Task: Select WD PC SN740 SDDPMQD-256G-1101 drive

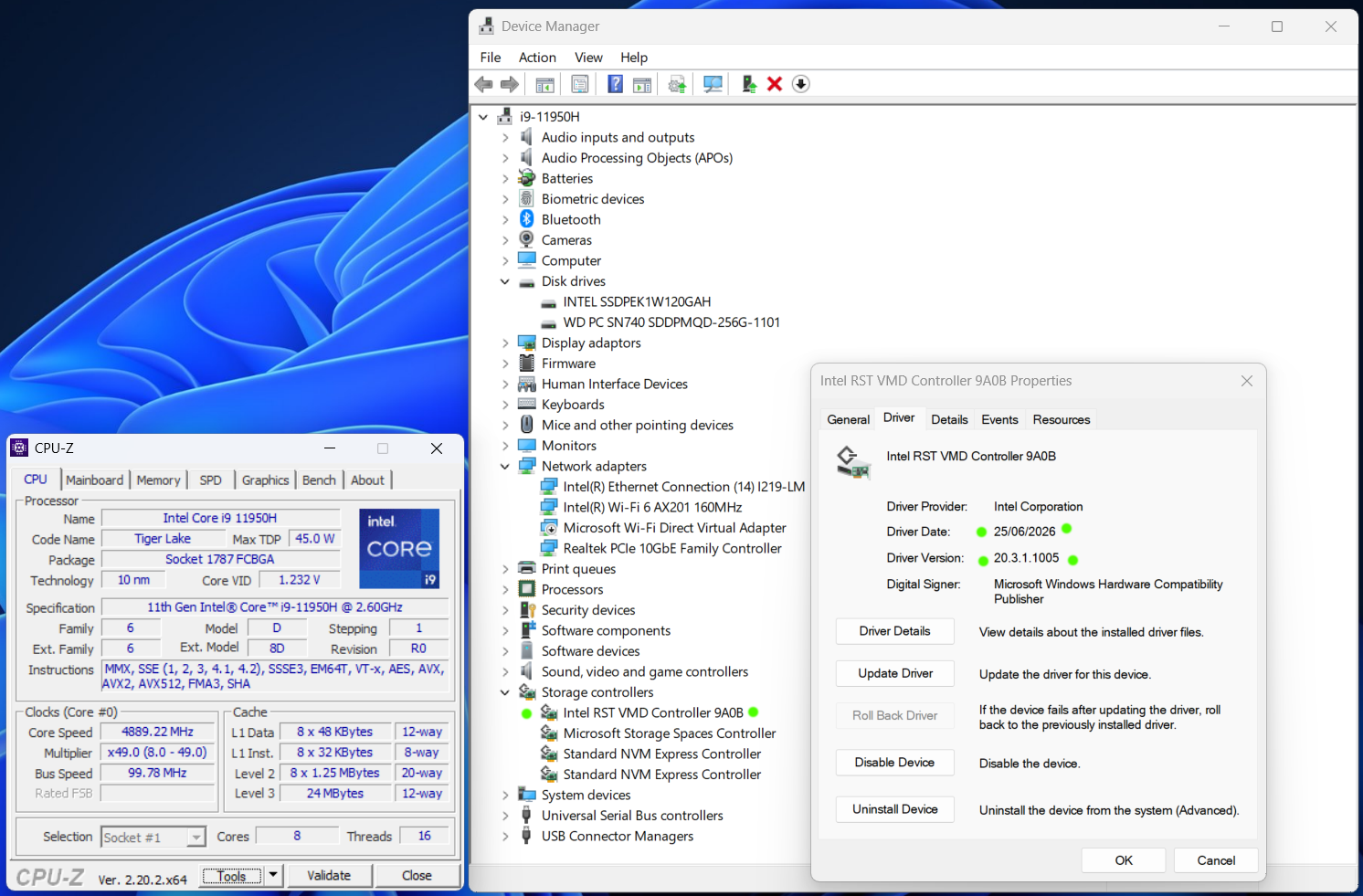Action: point(671,322)
